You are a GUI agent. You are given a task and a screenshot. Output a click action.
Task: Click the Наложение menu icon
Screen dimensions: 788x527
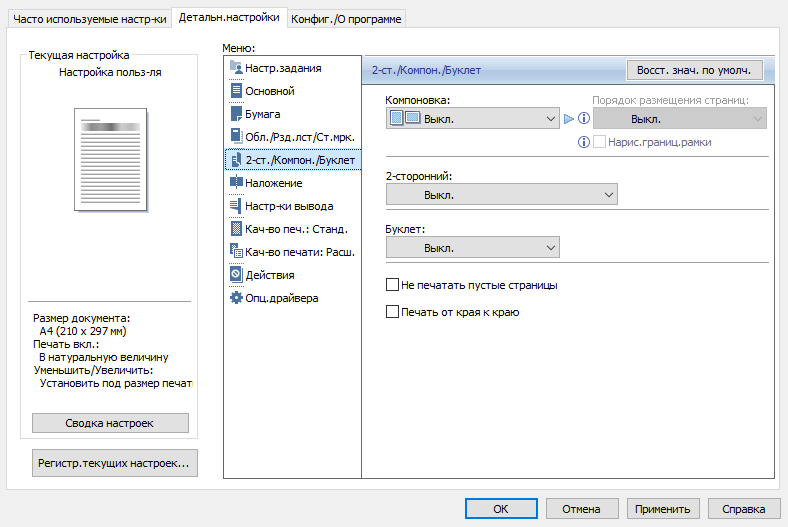tap(236, 183)
